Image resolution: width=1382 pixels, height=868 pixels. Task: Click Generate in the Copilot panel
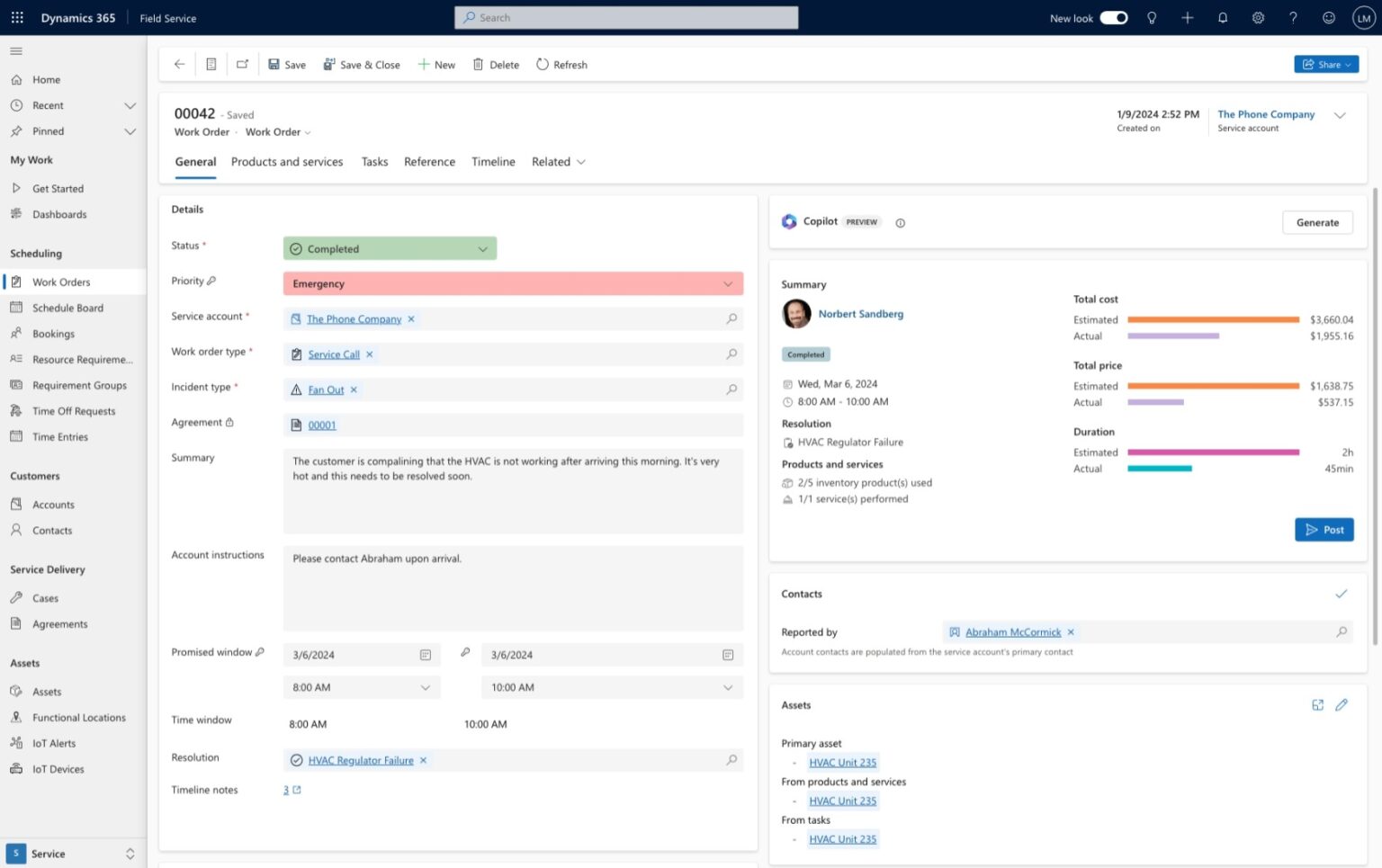[1316, 222]
